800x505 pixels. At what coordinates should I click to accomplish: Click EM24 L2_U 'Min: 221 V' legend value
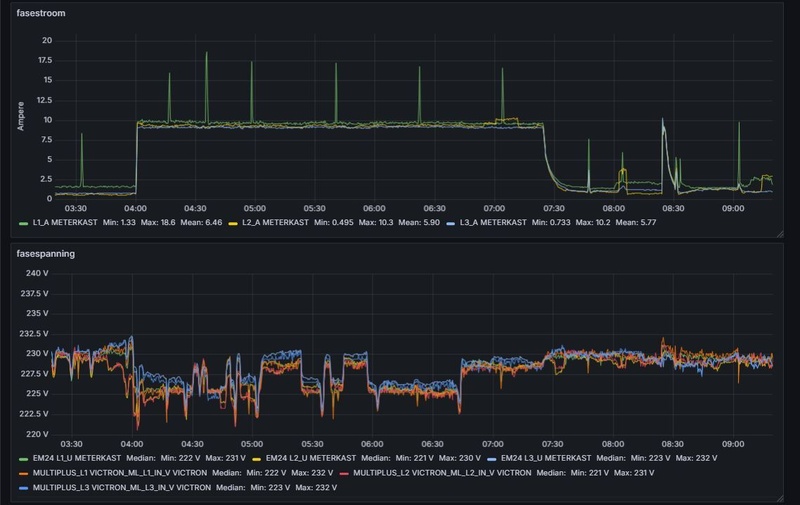coord(414,458)
